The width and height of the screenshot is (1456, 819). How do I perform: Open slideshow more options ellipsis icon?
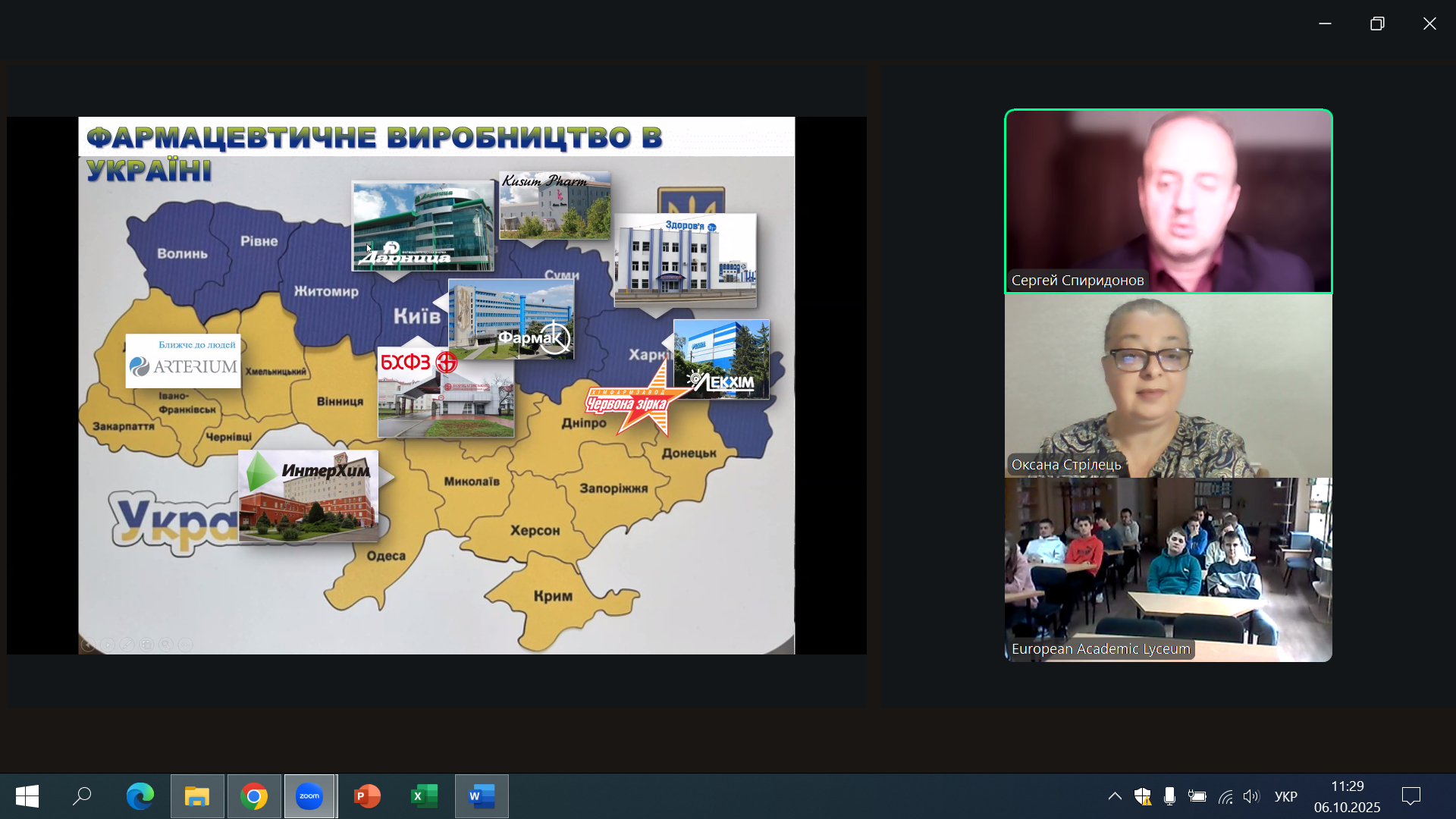pos(186,645)
